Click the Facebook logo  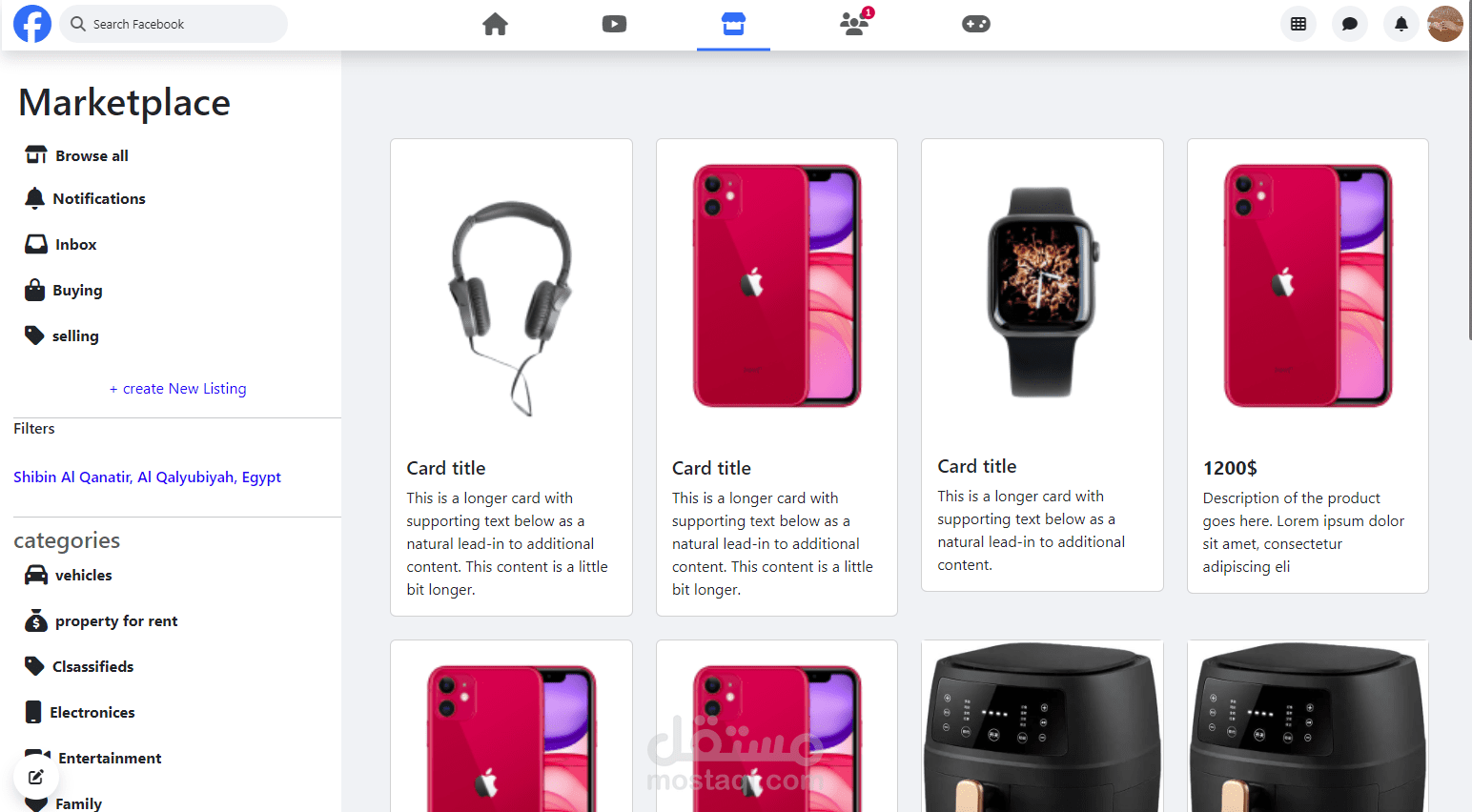pos(31,24)
